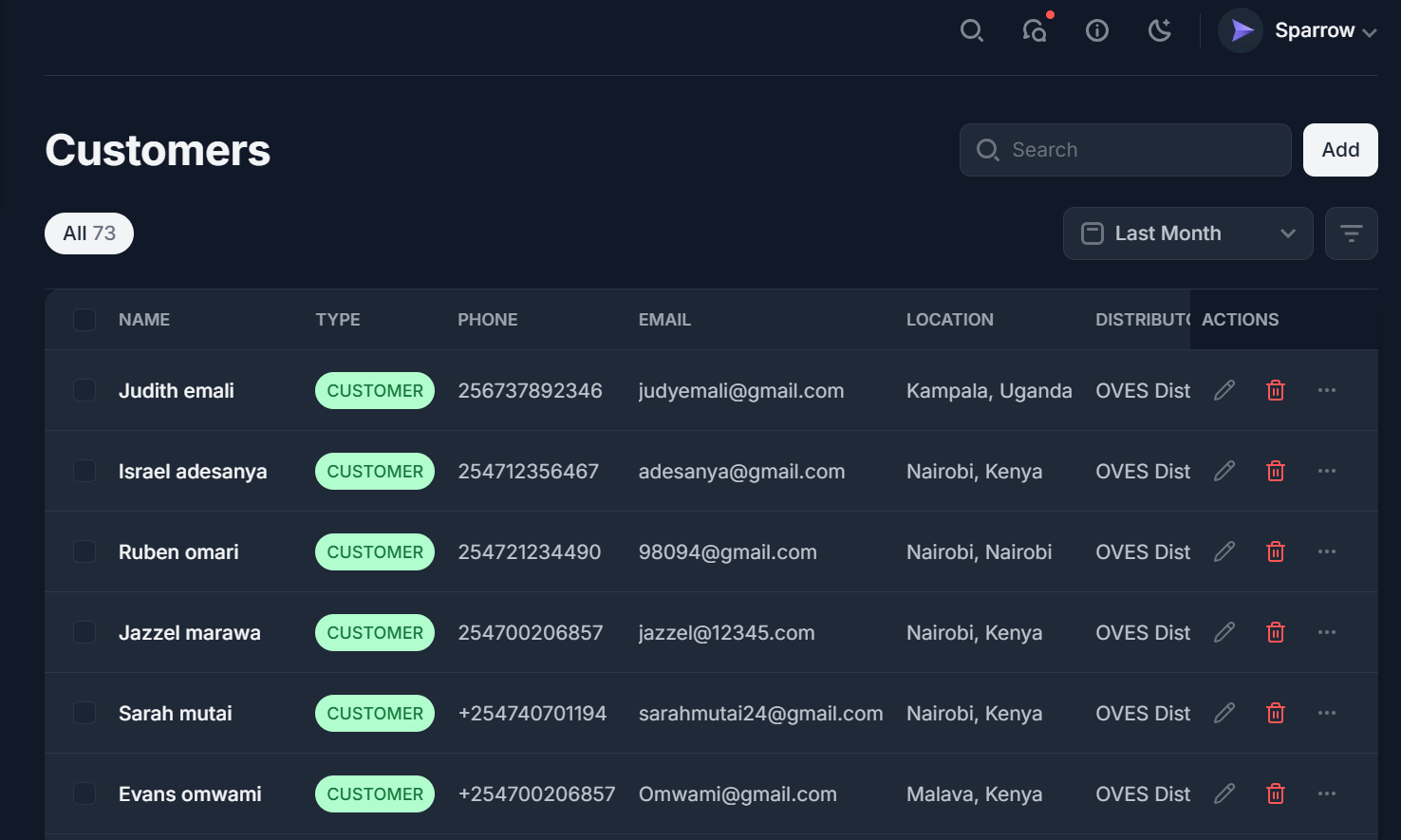Open more actions for Ruben omari
Screen dimensions: 1401x840
[x=1327, y=551]
